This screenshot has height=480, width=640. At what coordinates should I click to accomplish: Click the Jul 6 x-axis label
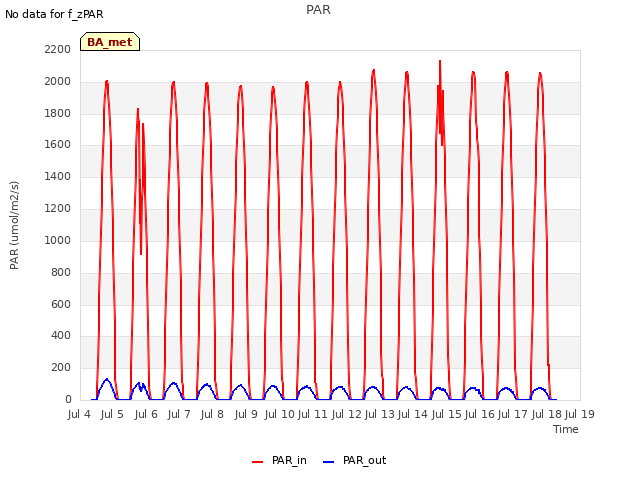pos(146,414)
